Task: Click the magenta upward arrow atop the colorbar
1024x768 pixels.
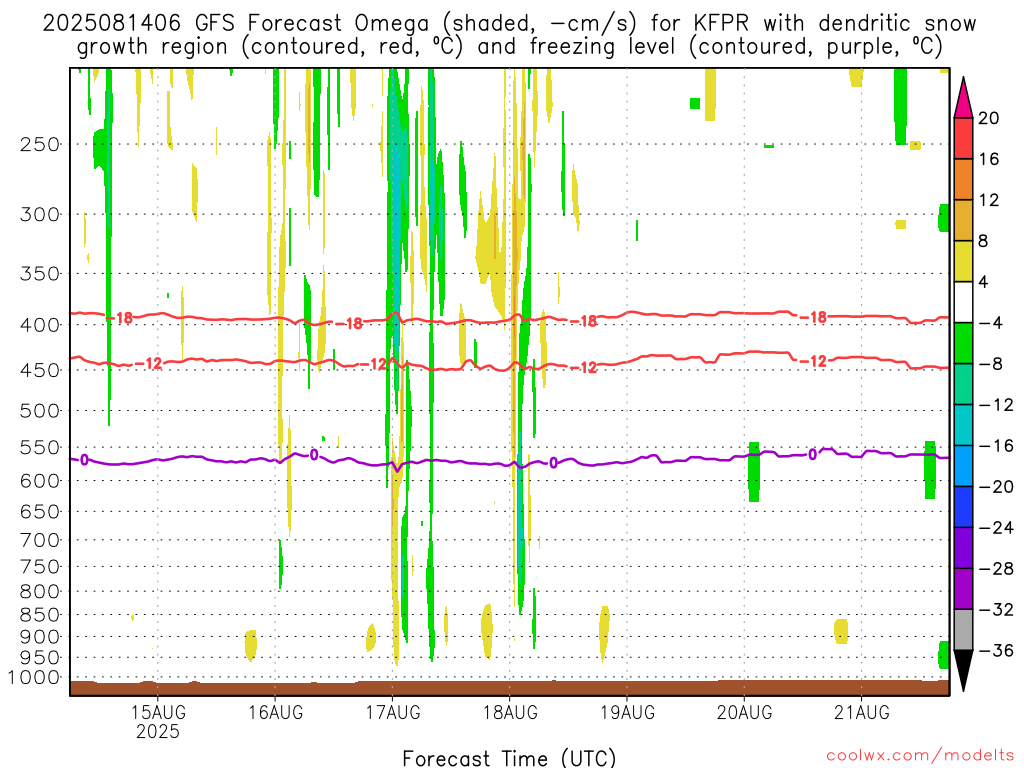Action: point(963,98)
